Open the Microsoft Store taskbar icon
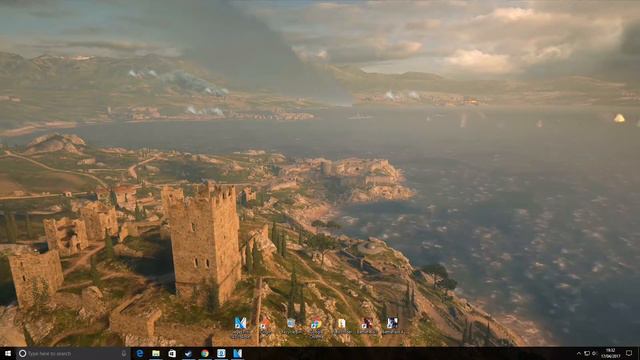640x360 pixels. tap(172, 353)
